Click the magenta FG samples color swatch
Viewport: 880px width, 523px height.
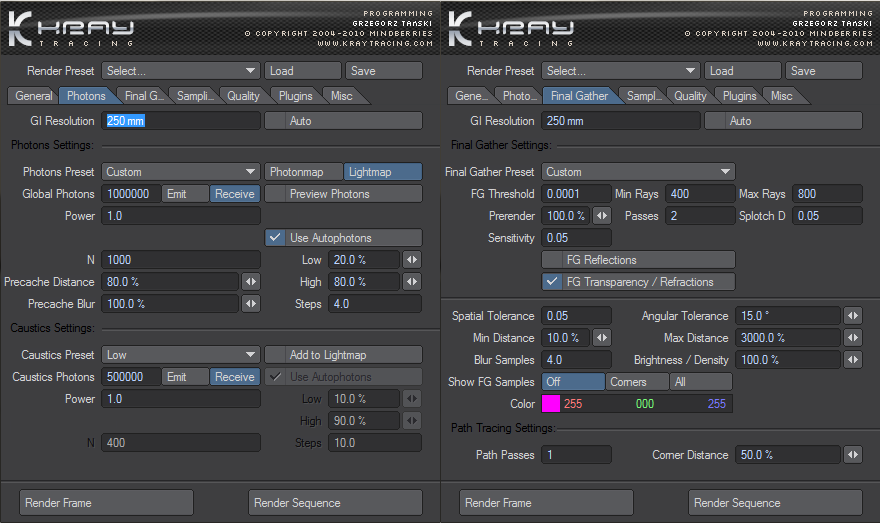point(550,404)
